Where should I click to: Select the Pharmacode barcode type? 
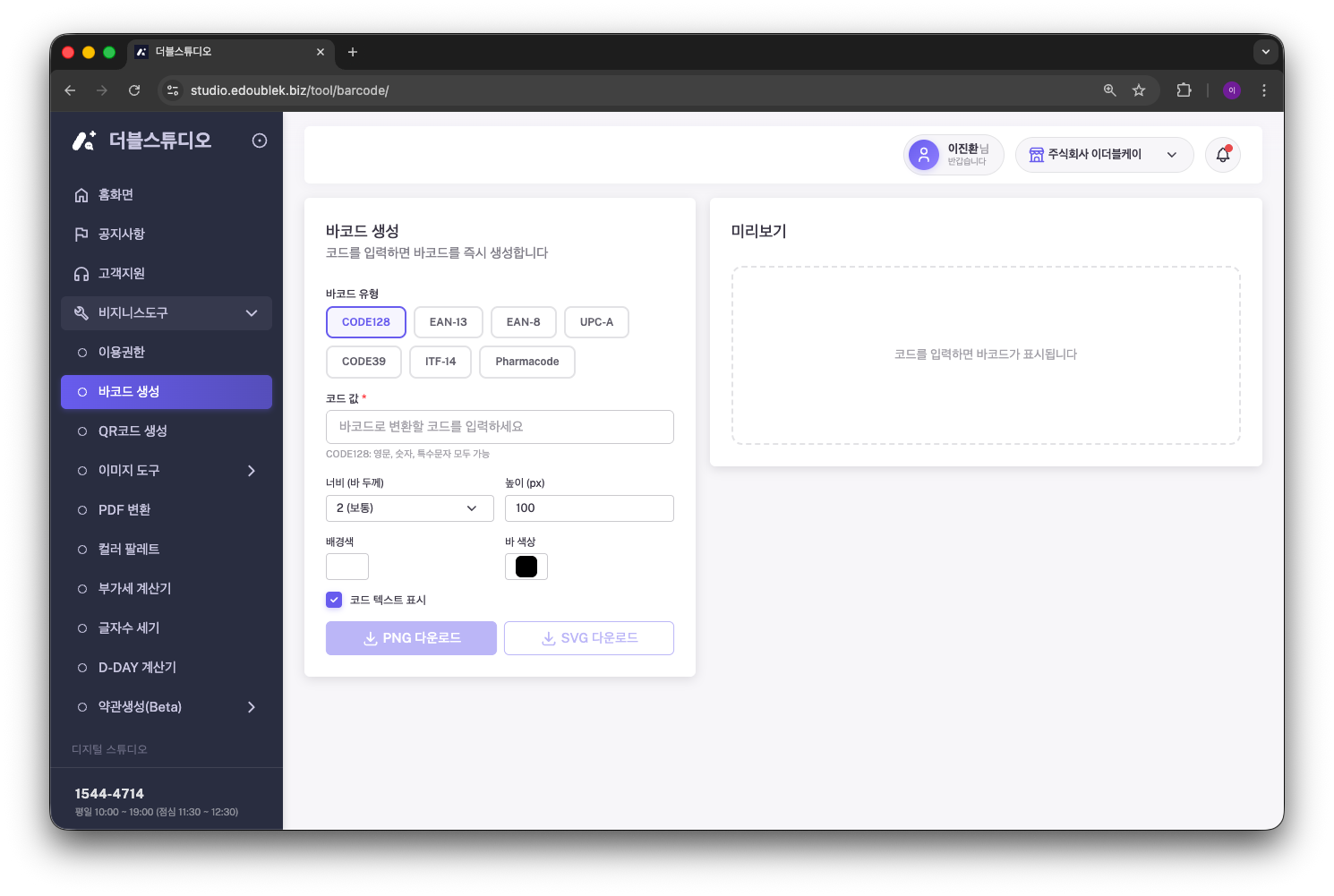[527, 362]
